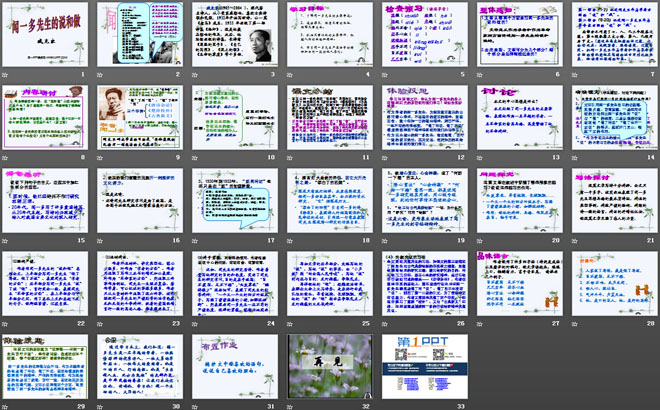The height and width of the screenshot is (410, 660).
Task: Click animation star icon under slide 10
Action: [x=195, y=157]
